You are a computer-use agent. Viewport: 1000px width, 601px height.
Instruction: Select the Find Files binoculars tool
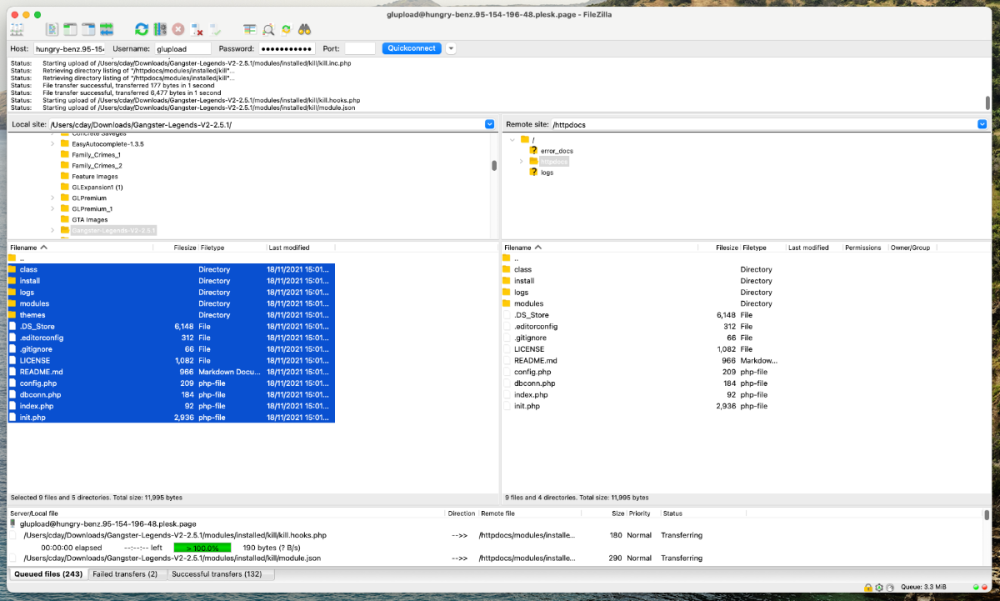pos(305,28)
